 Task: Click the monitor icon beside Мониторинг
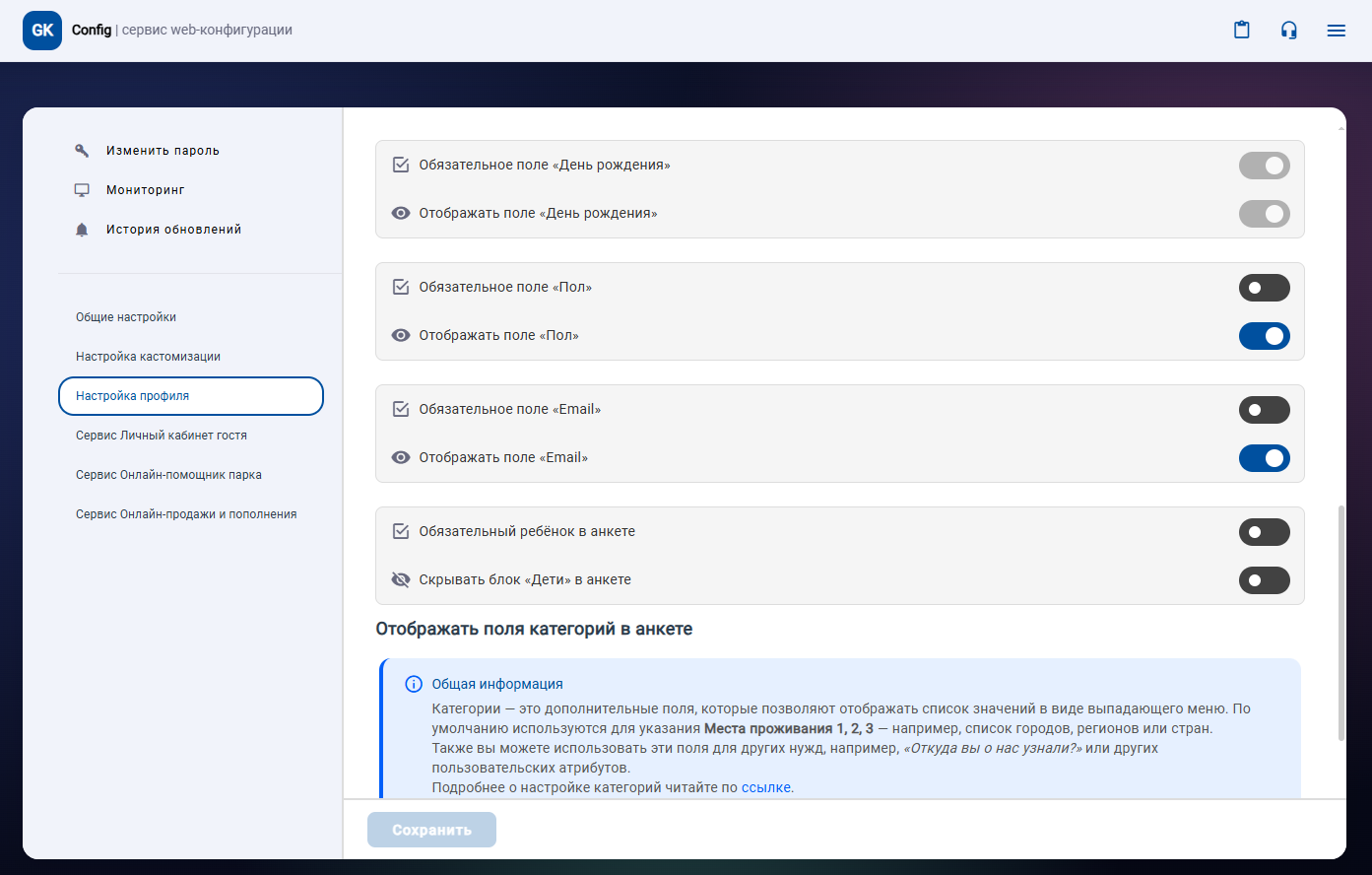(x=82, y=190)
